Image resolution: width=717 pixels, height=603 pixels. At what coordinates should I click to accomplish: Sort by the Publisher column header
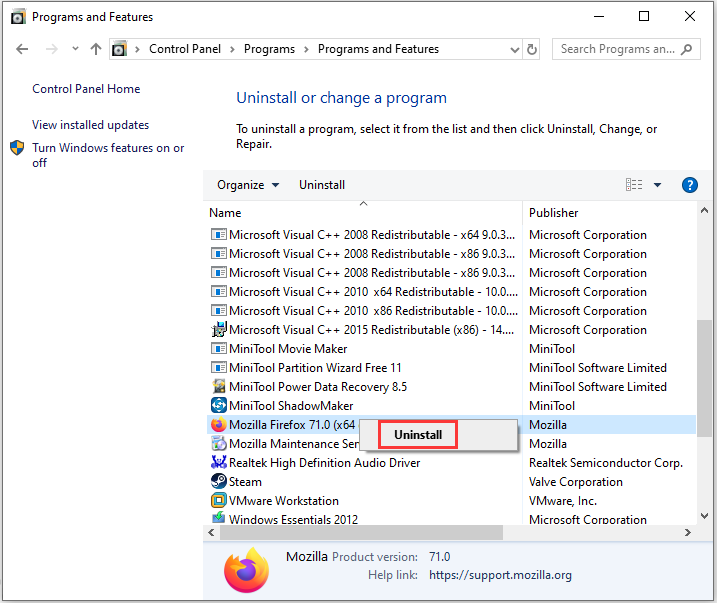pyautogui.click(x=553, y=213)
